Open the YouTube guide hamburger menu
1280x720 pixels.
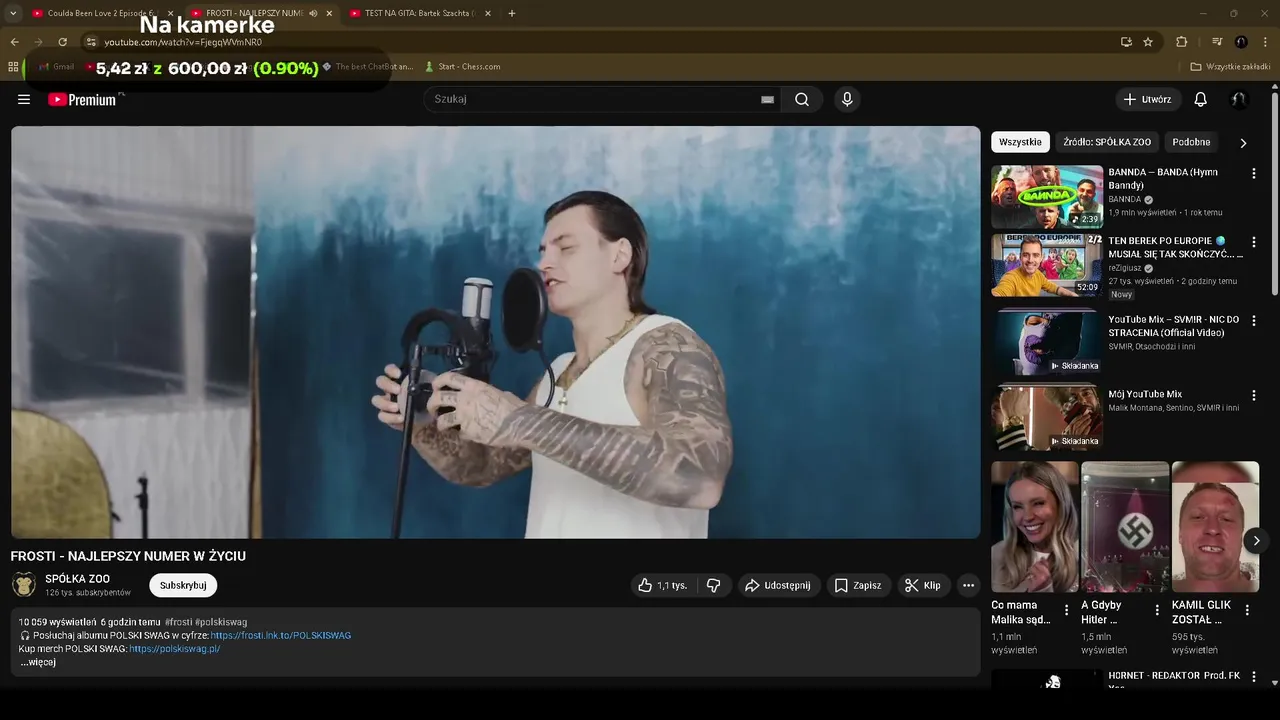[24, 99]
